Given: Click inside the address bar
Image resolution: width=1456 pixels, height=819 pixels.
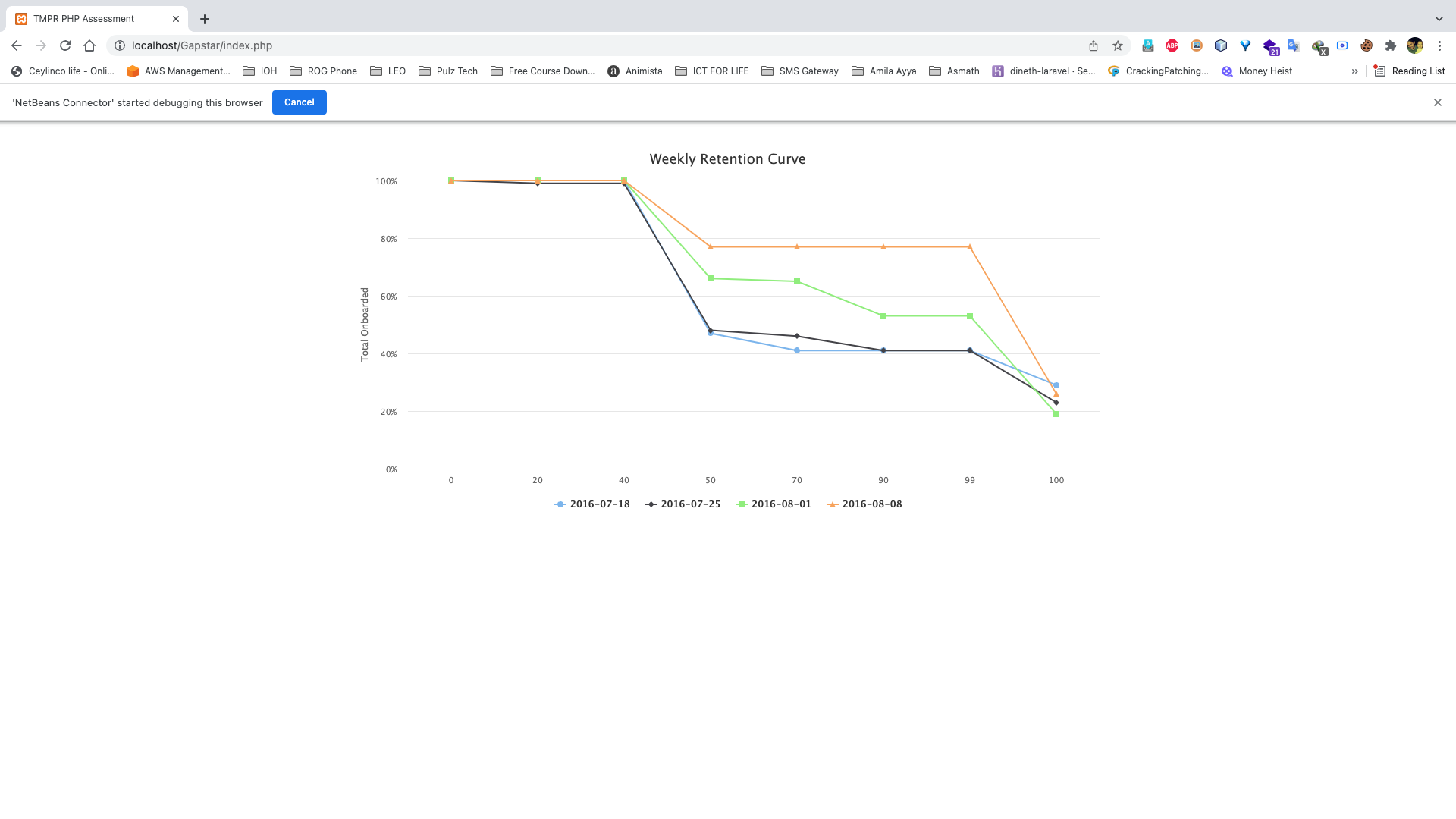Looking at the screenshot, I should (455, 45).
